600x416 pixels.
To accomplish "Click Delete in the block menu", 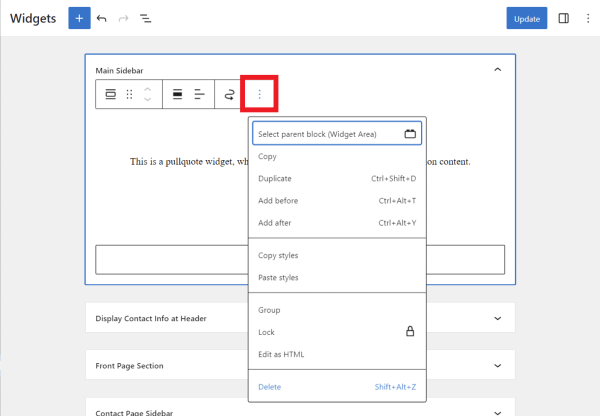I will pos(269,386).
